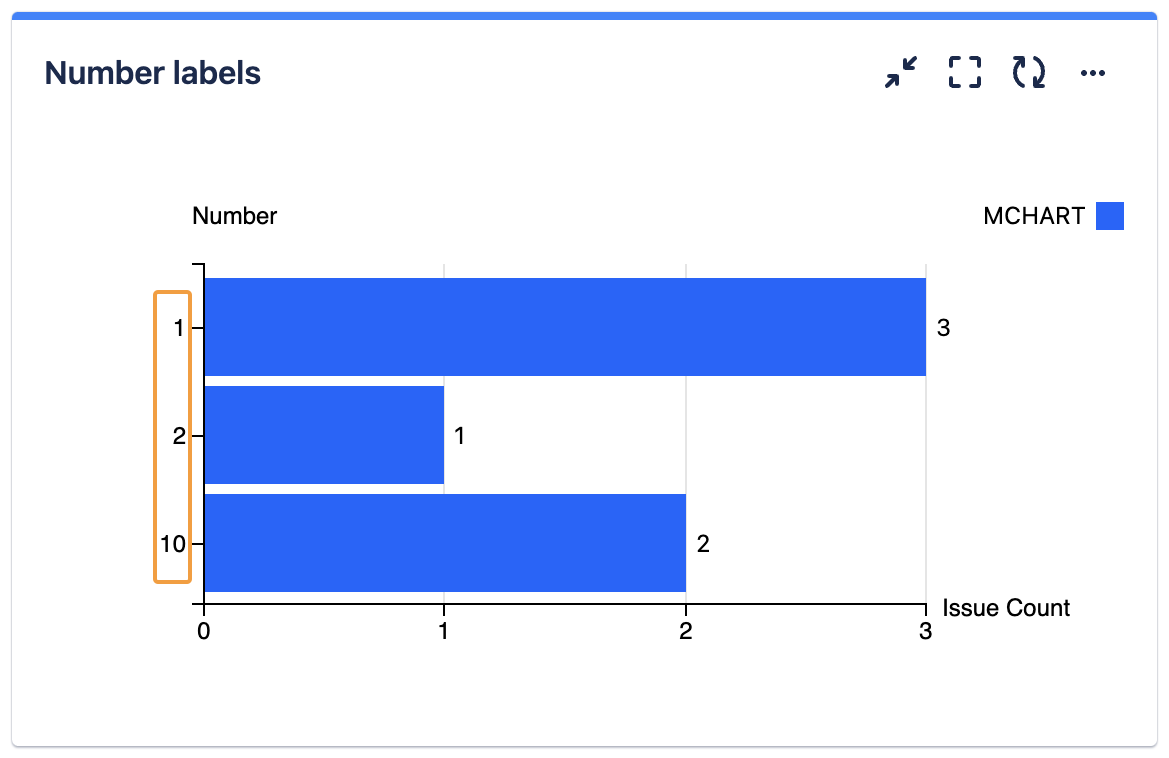Screen dimensions: 1169x758
Task: Click the Number axis title
Action: pos(235,216)
